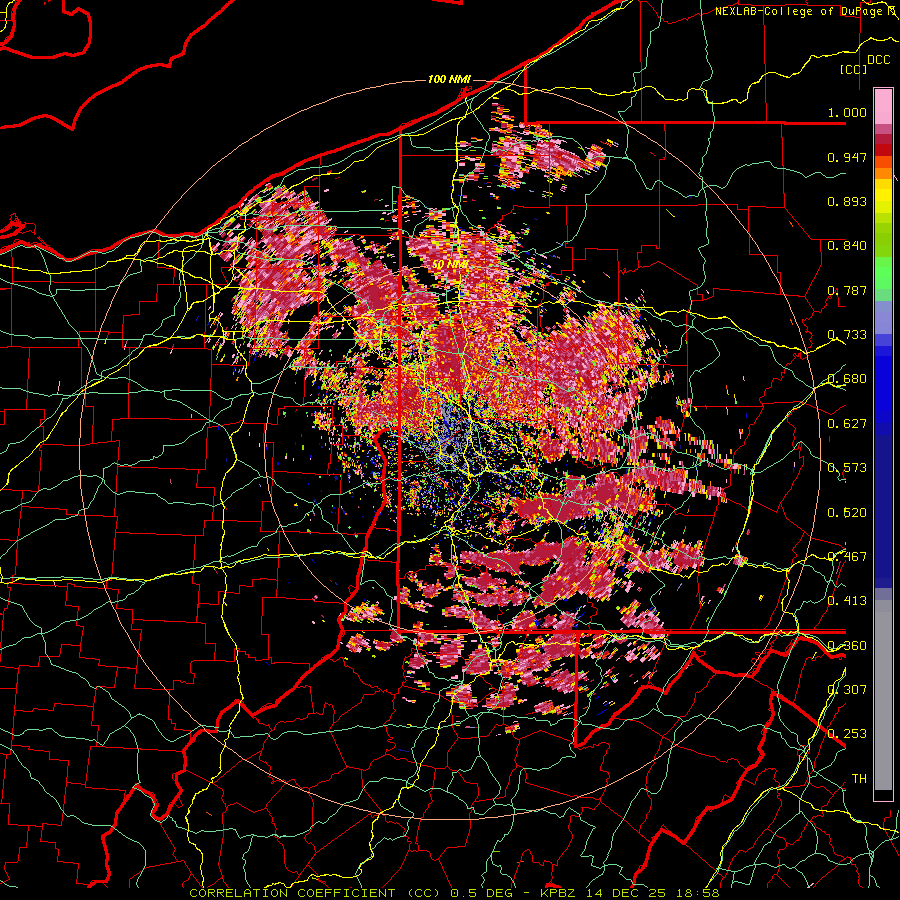Select the 0.573 legend value
900x900 pixels.
(x=847, y=468)
